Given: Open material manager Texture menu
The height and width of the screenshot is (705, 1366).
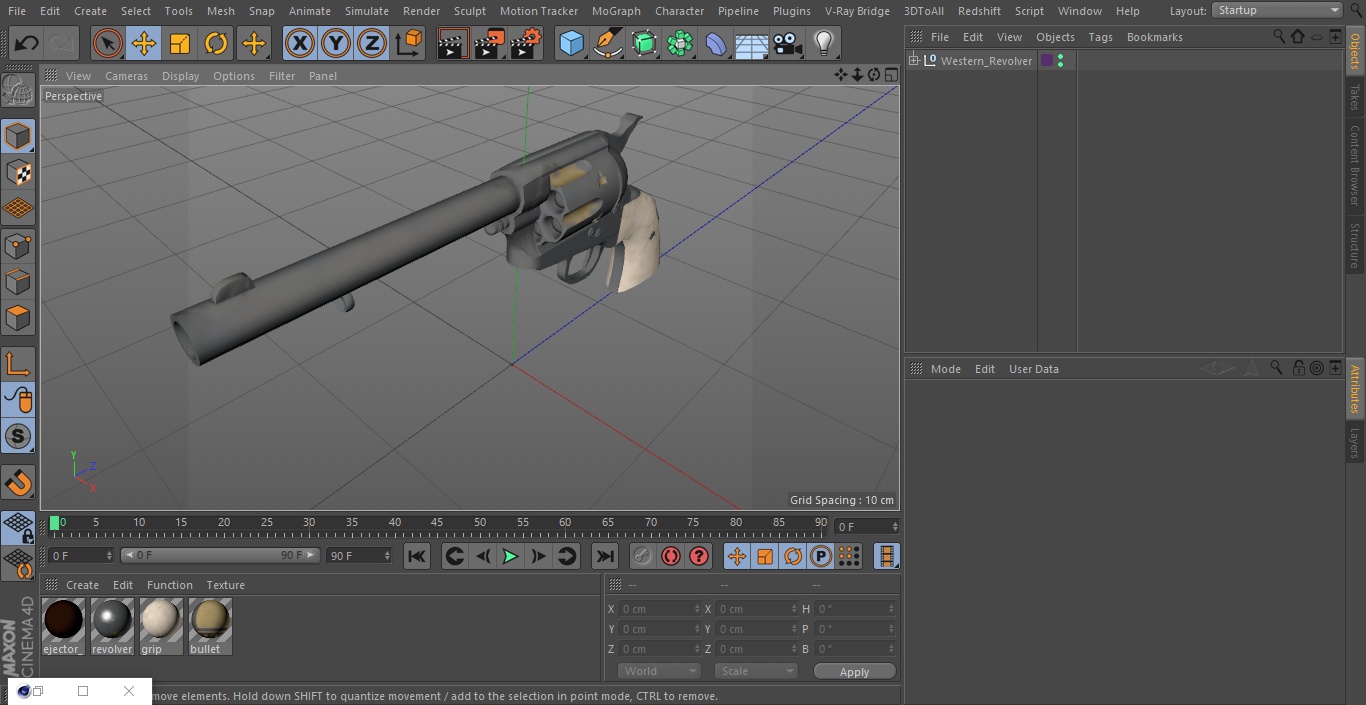Looking at the screenshot, I should (x=225, y=585).
